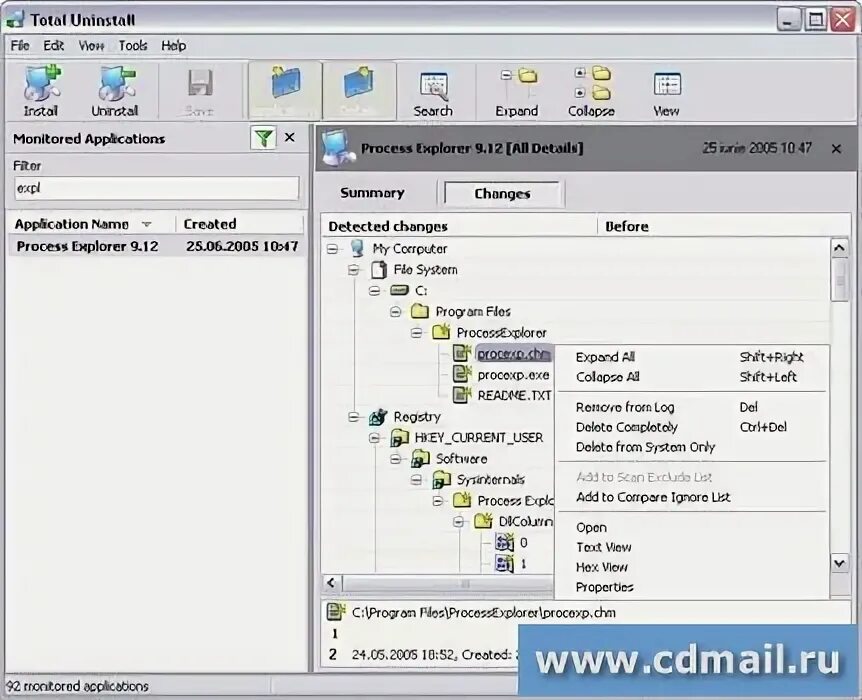Image resolution: width=862 pixels, height=700 pixels.
Task: Click into the Filter text field
Action: click(157, 189)
